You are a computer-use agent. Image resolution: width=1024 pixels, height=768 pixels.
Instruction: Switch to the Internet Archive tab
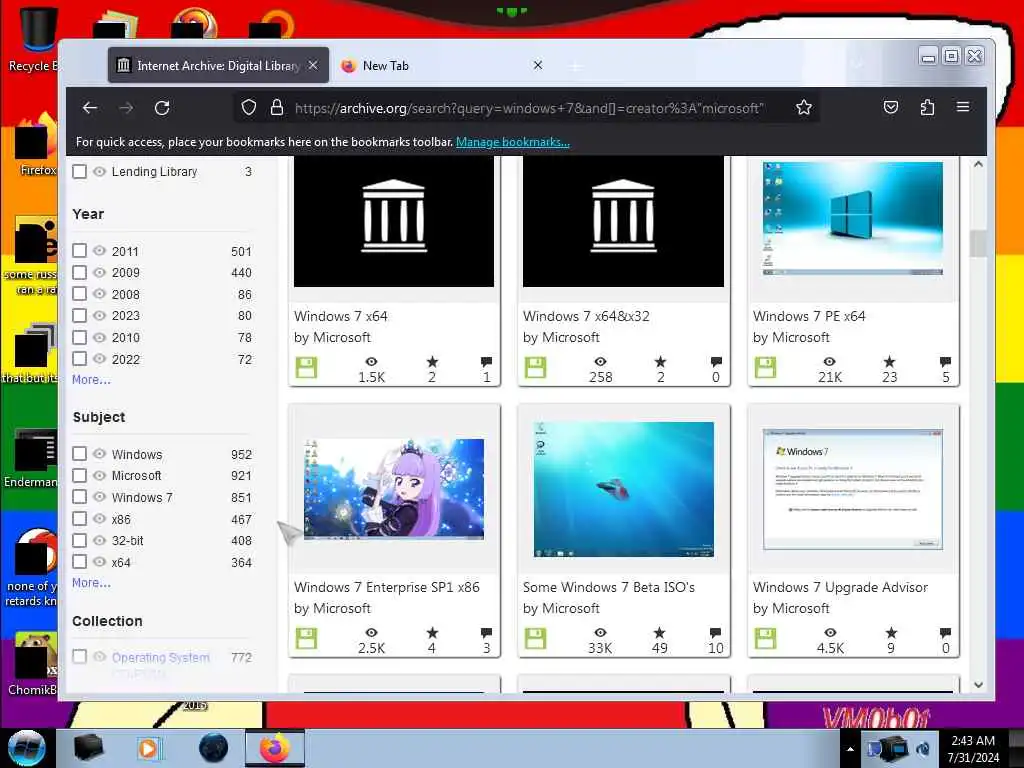pyautogui.click(x=218, y=65)
